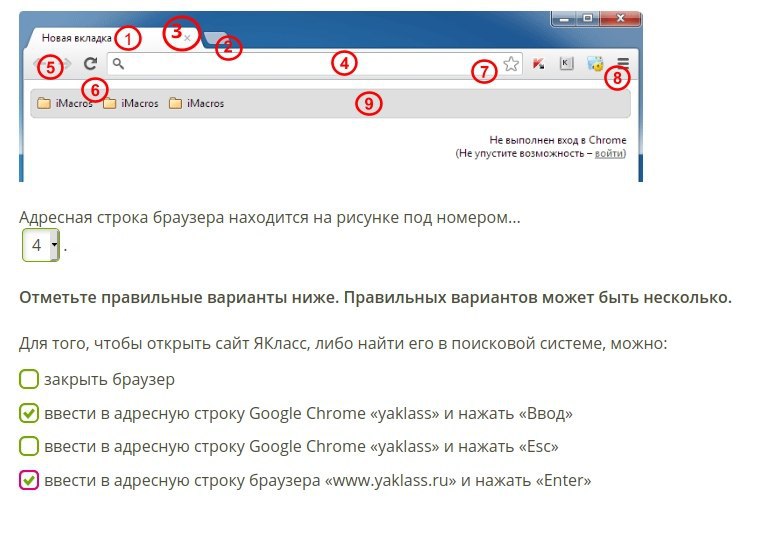This screenshot has height=534, width=775.
Task: Click the forward navigation arrow
Action: 67,64
